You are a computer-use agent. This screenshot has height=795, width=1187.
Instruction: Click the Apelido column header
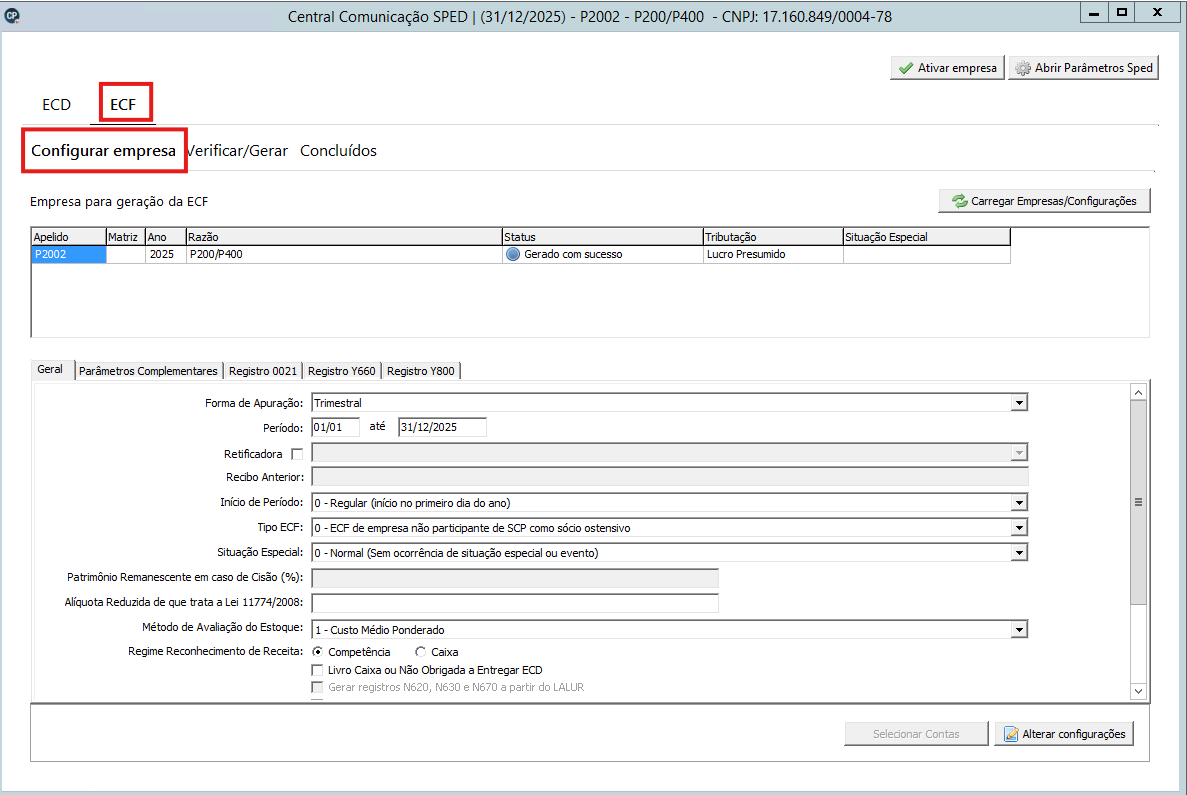click(x=68, y=237)
